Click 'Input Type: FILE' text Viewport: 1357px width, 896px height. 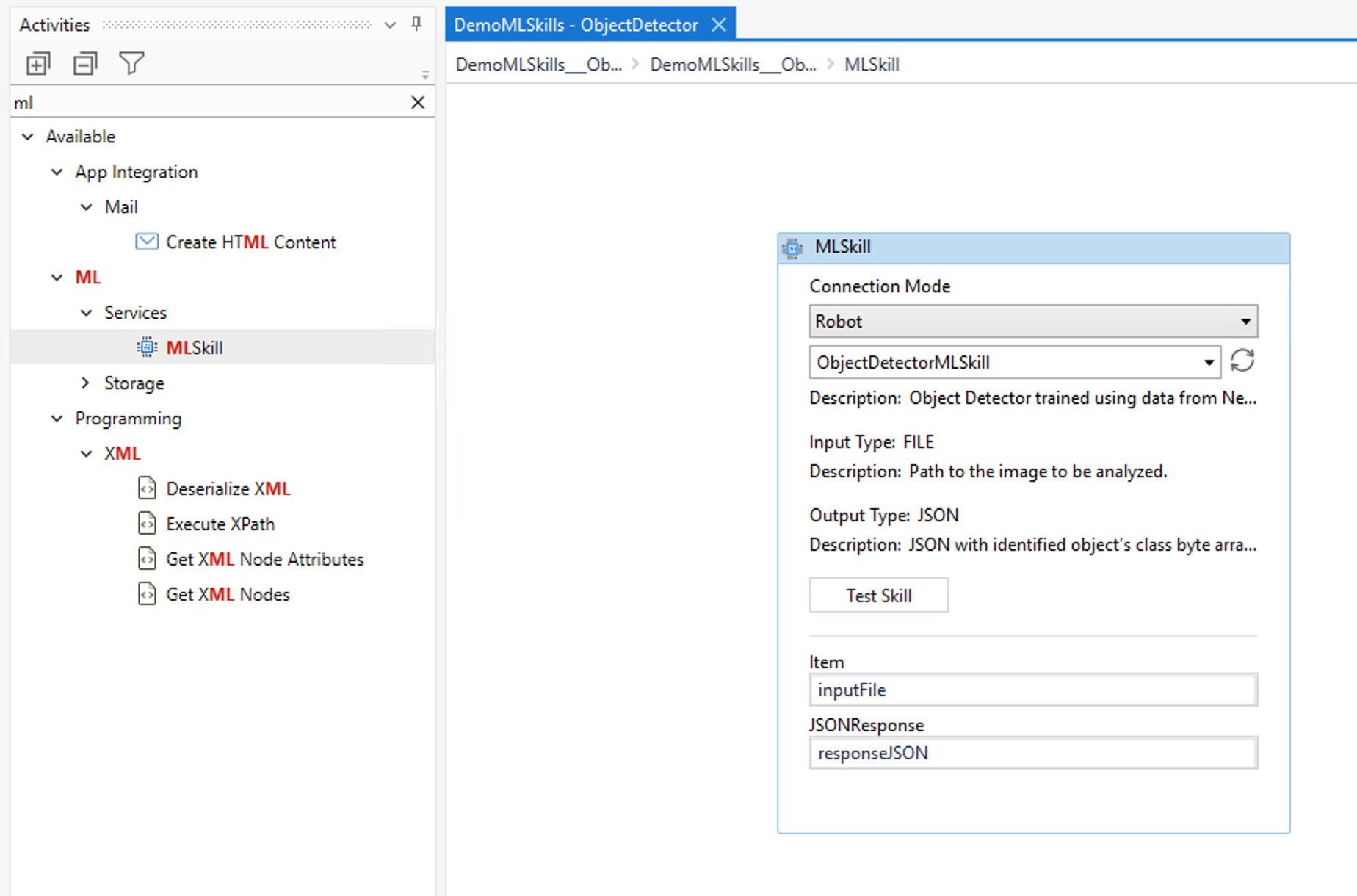point(872,442)
